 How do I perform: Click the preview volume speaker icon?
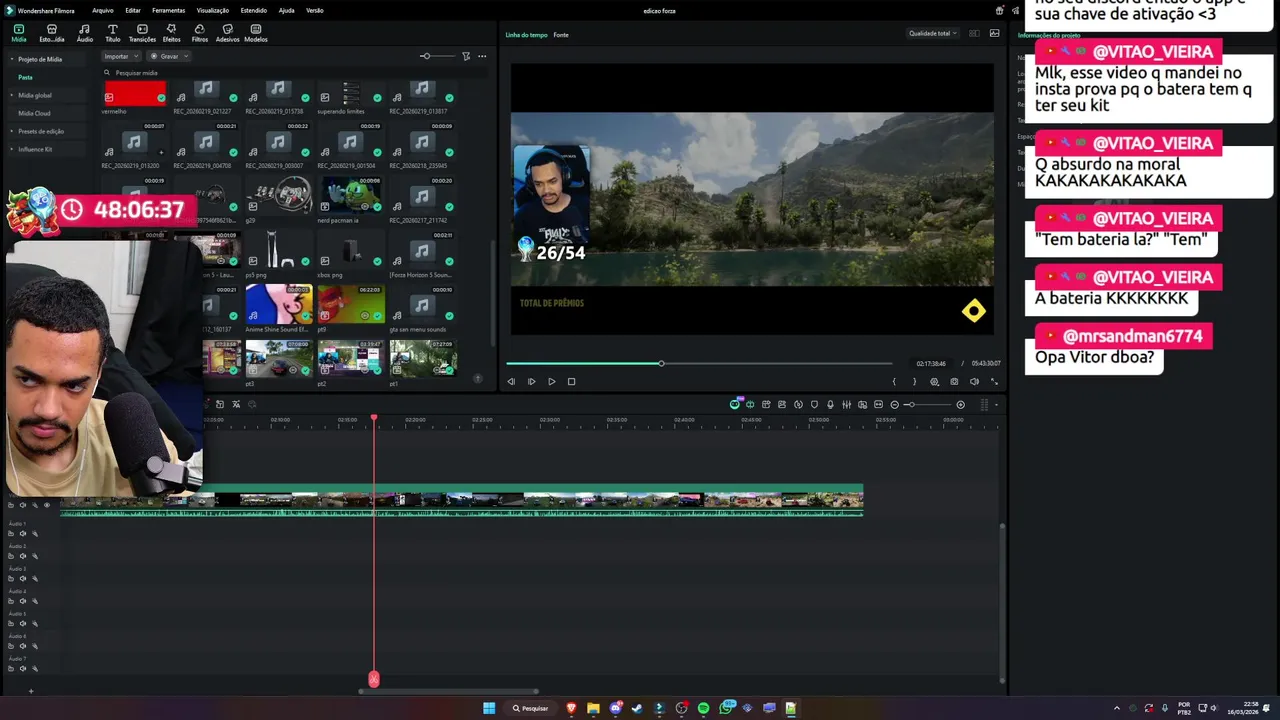(974, 381)
